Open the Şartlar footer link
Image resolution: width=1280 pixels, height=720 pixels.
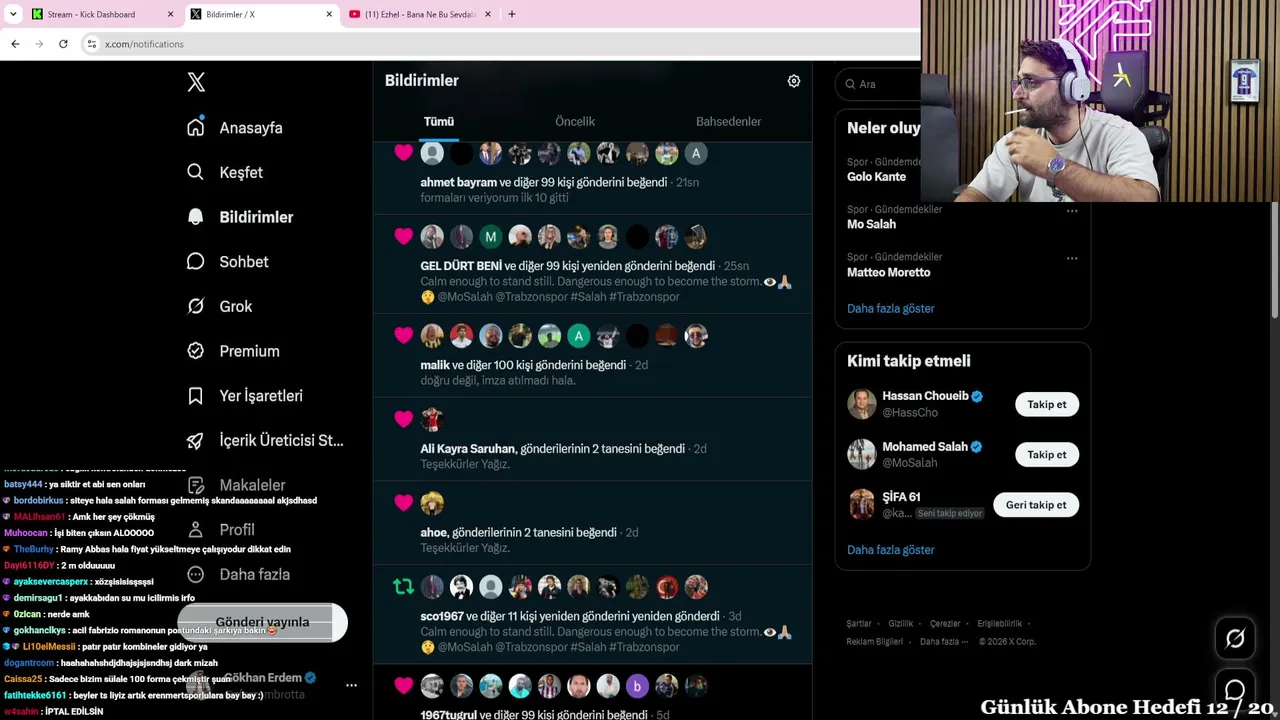click(x=859, y=624)
